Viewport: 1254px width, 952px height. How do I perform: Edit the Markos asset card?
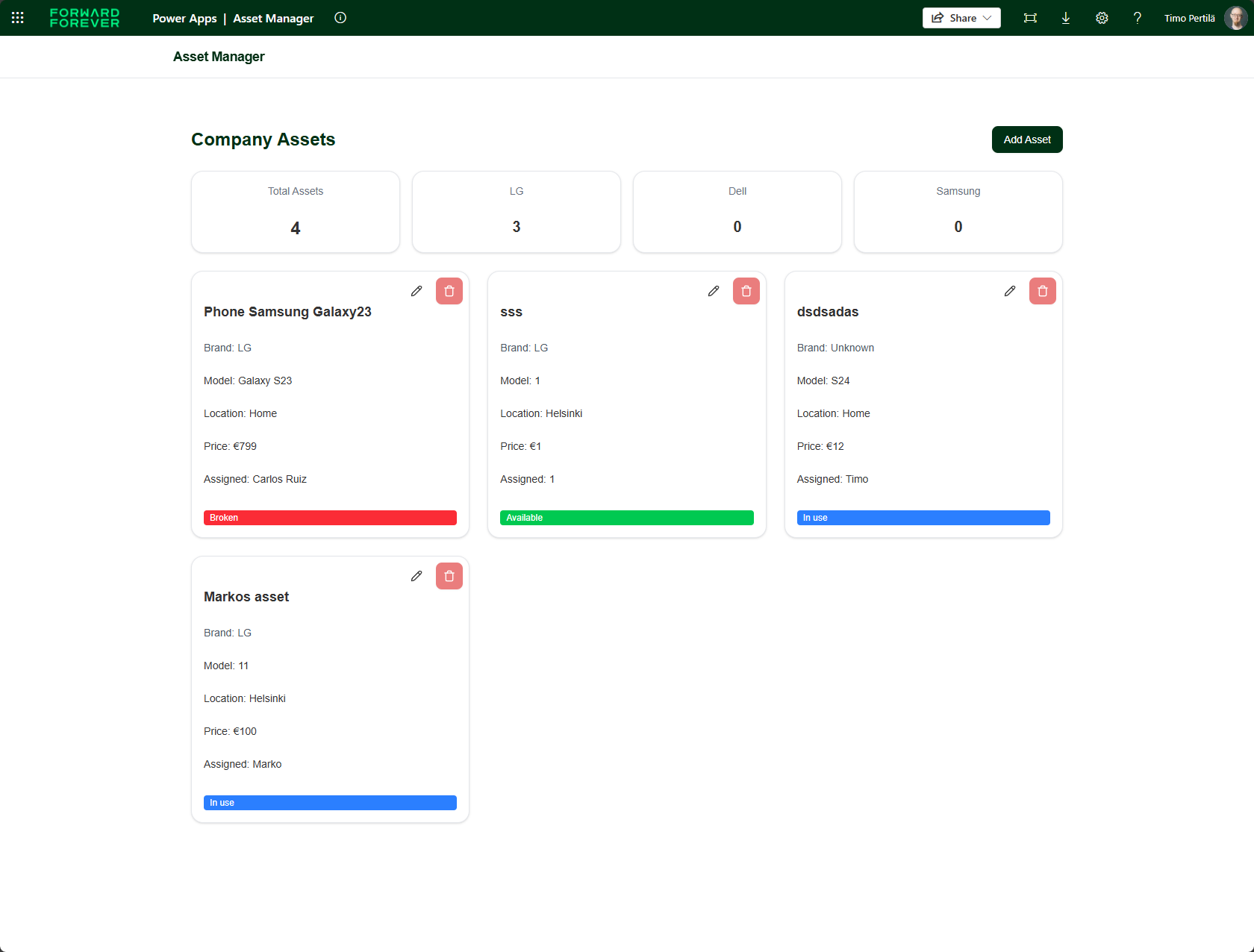(417, 576)
